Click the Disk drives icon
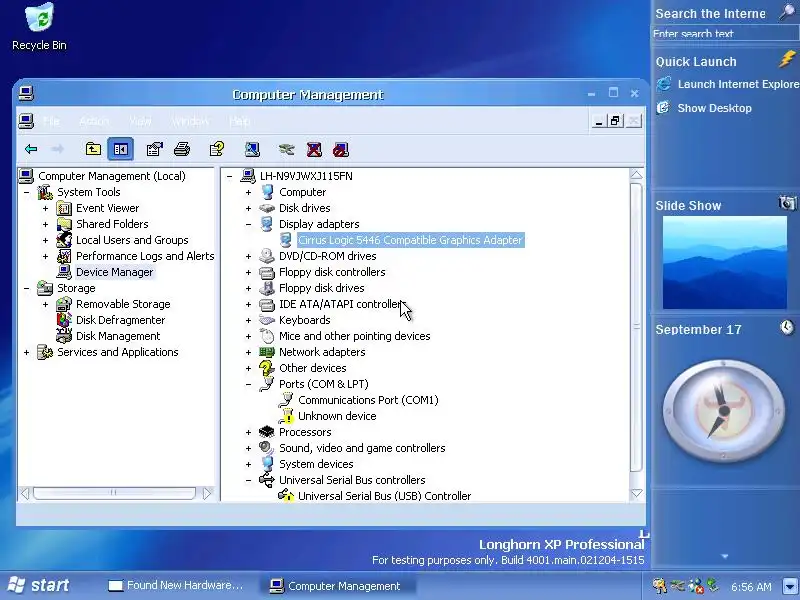This screenshot has height=600, width=800. (267, 208)
